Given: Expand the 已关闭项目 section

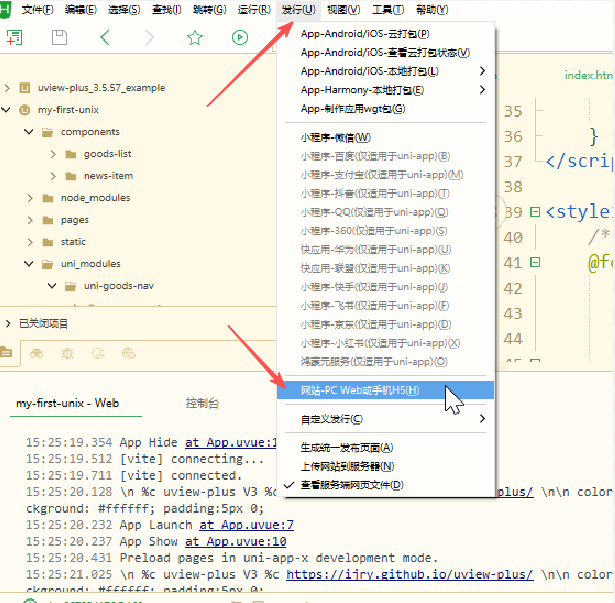Looking at the screenshot, I should click(7, 324).
